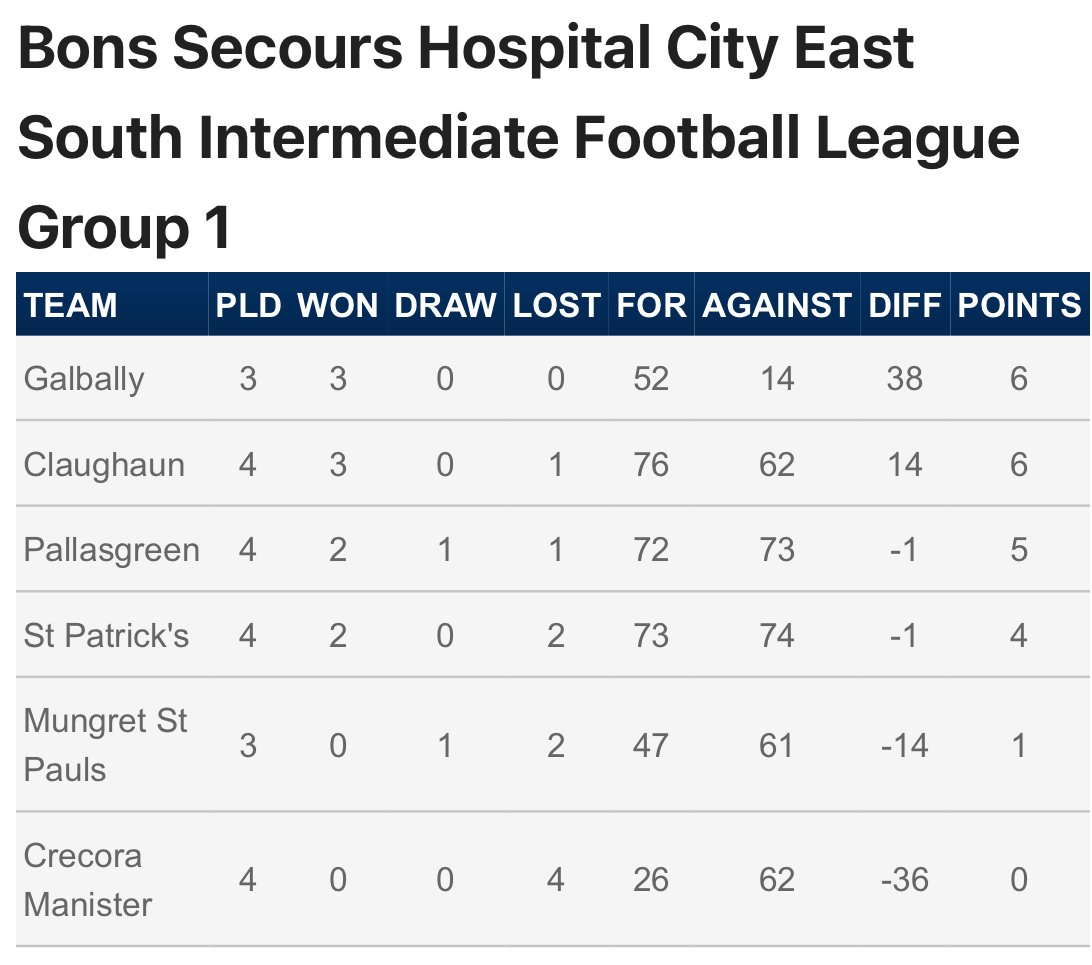This screenshot has width=1092, height=965.
Task: Click the page title heading
Action: tap(518, 136)
